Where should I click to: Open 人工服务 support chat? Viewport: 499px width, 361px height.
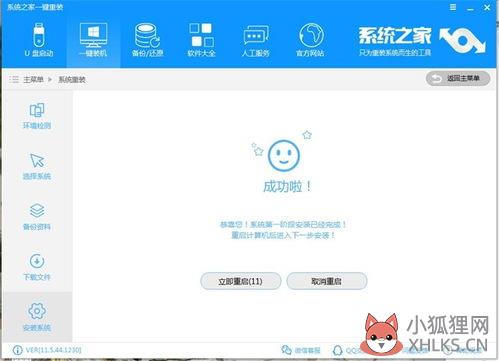tap(256, 40)
